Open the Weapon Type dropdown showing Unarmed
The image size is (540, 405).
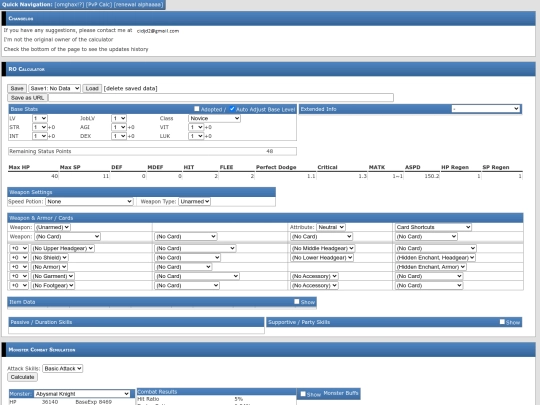195,201
